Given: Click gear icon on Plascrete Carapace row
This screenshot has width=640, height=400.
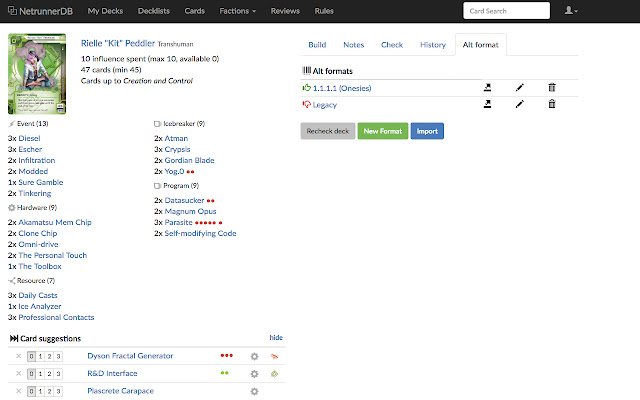Looking at the screenshot, I should tap(254, 391).
